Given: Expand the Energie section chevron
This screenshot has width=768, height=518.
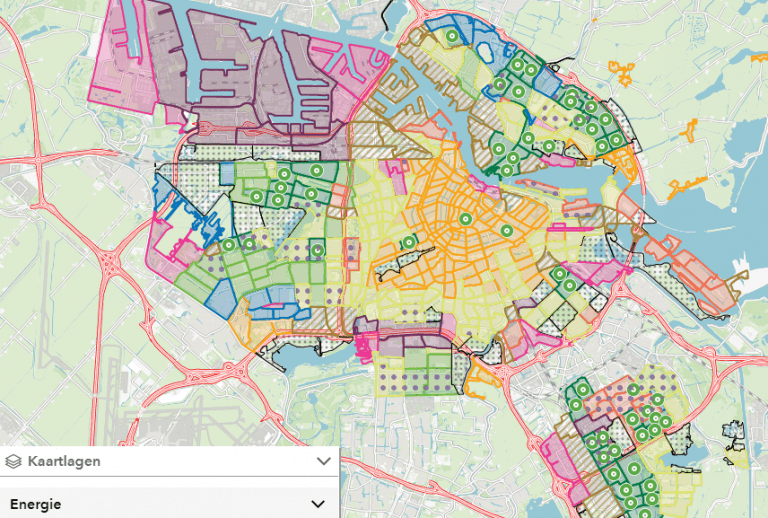Looking at the screenshot, I should pos(318,504).
